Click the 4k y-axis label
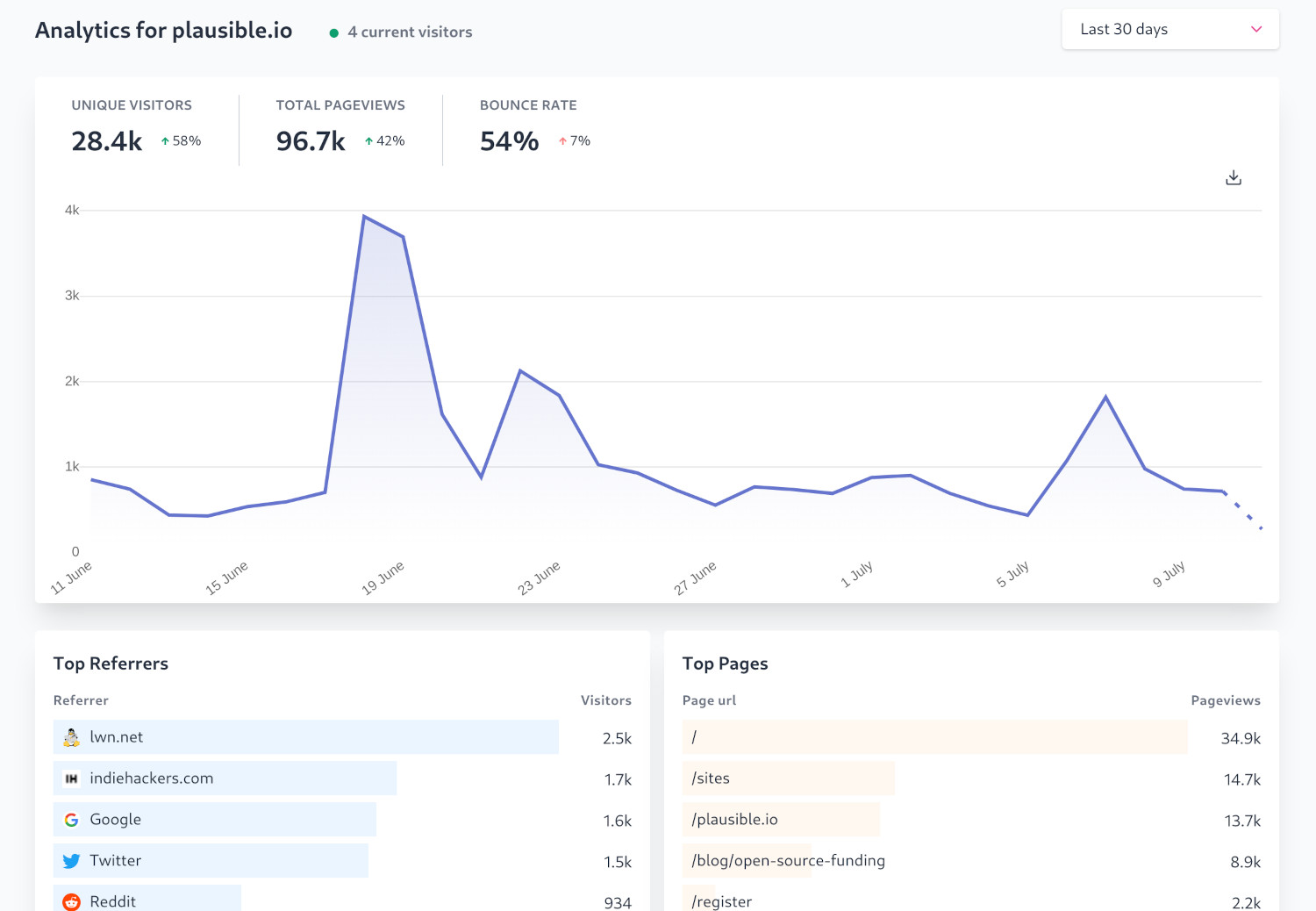 pyautogui.click(x=72, y=210)
